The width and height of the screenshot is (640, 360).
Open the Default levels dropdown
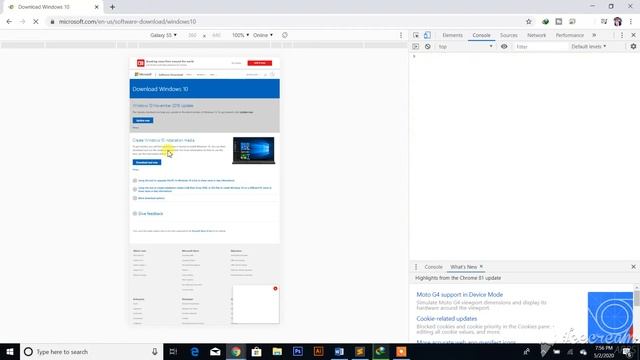pyautogui.click(x=589, y=47)
